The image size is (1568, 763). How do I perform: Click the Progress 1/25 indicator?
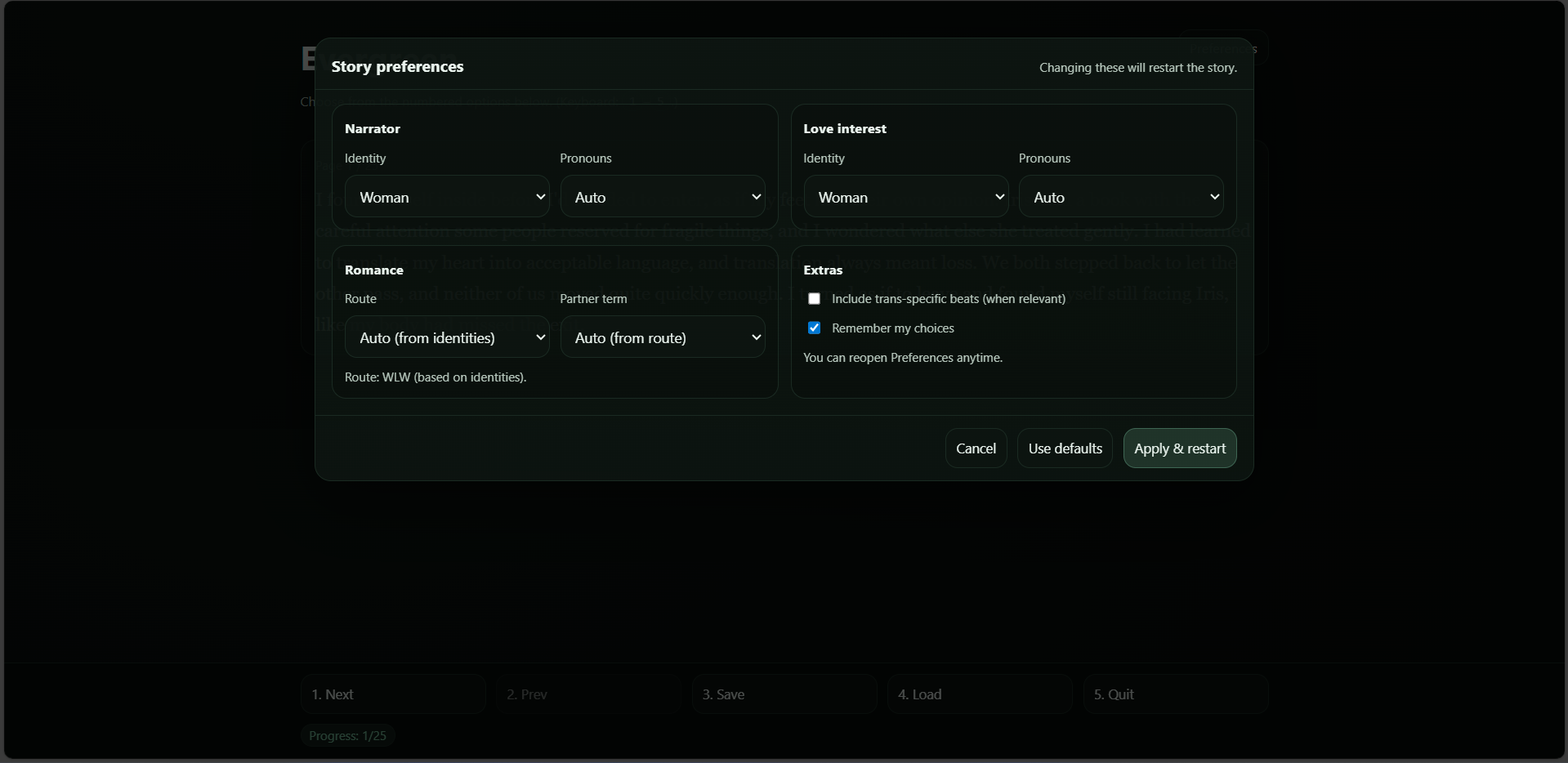tap(347, 735)
